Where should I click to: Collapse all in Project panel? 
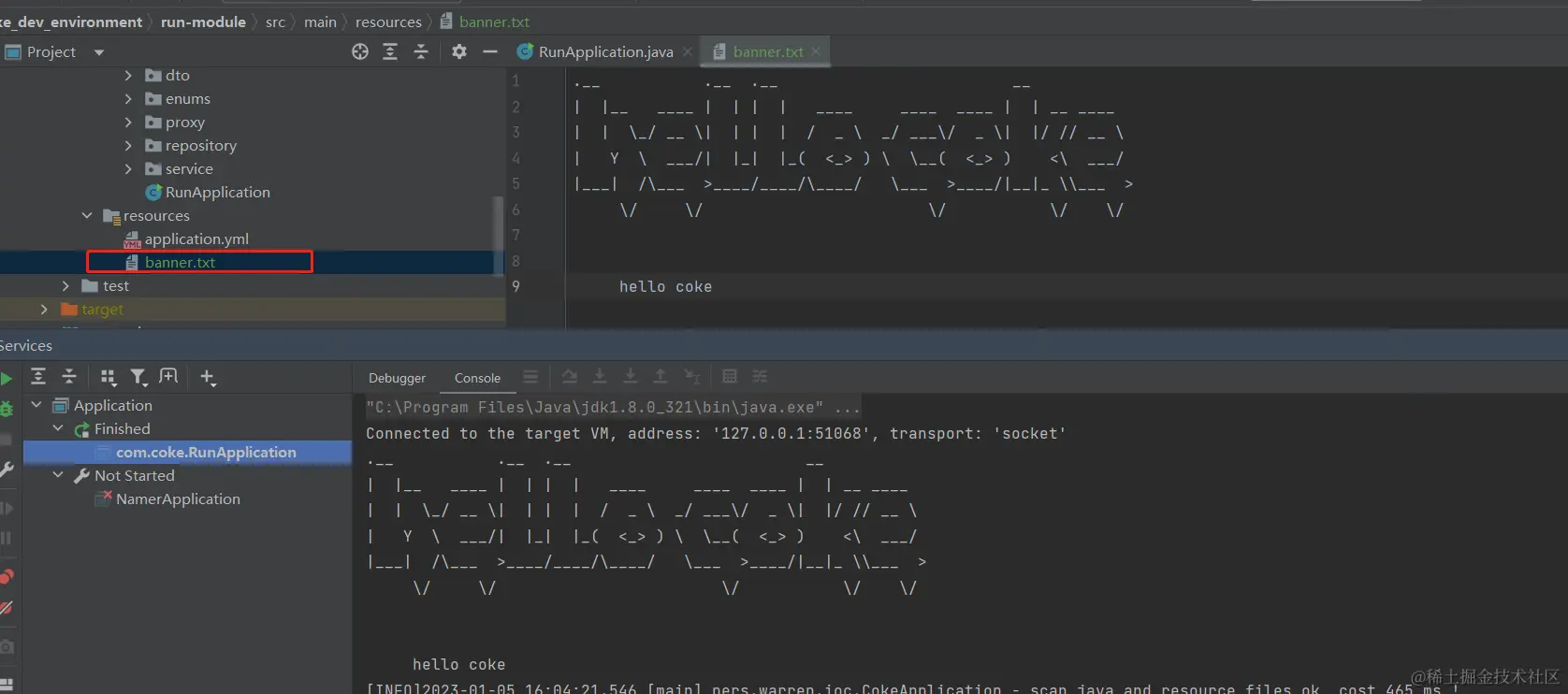pos(421,51)
